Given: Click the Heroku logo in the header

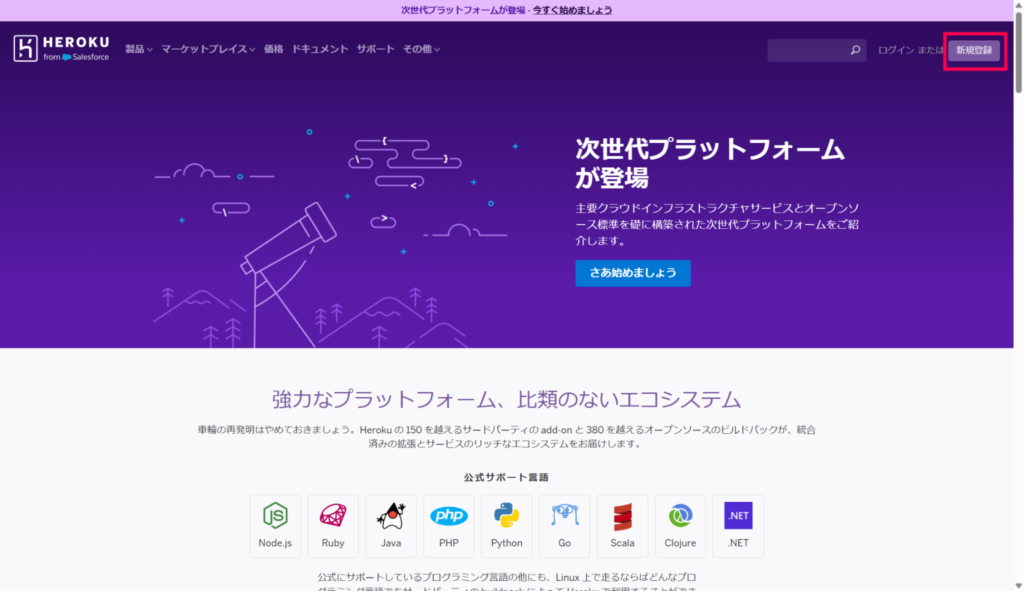Looking at the screenshot, I should tap(61, 49).
